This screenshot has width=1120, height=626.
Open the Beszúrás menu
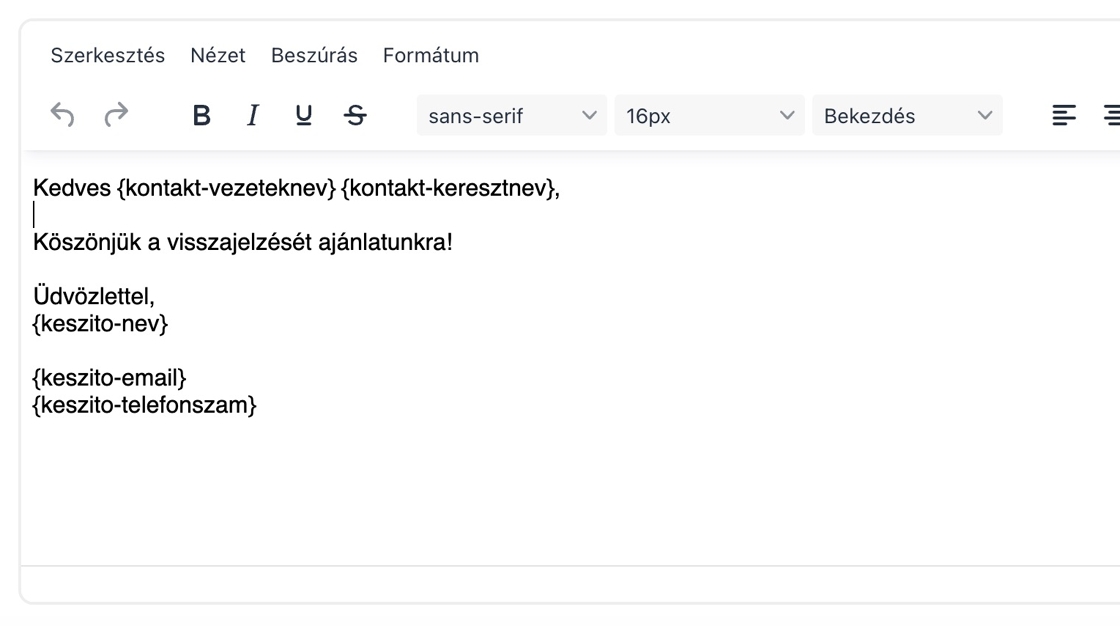[314, 56]
